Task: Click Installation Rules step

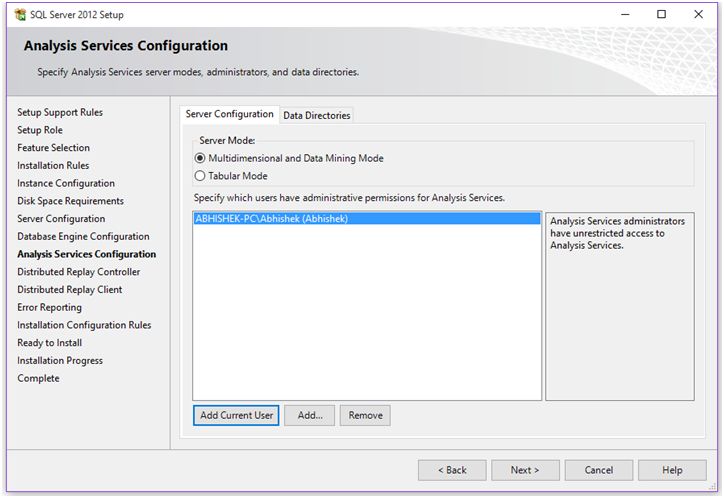Action: click(53, 165)
